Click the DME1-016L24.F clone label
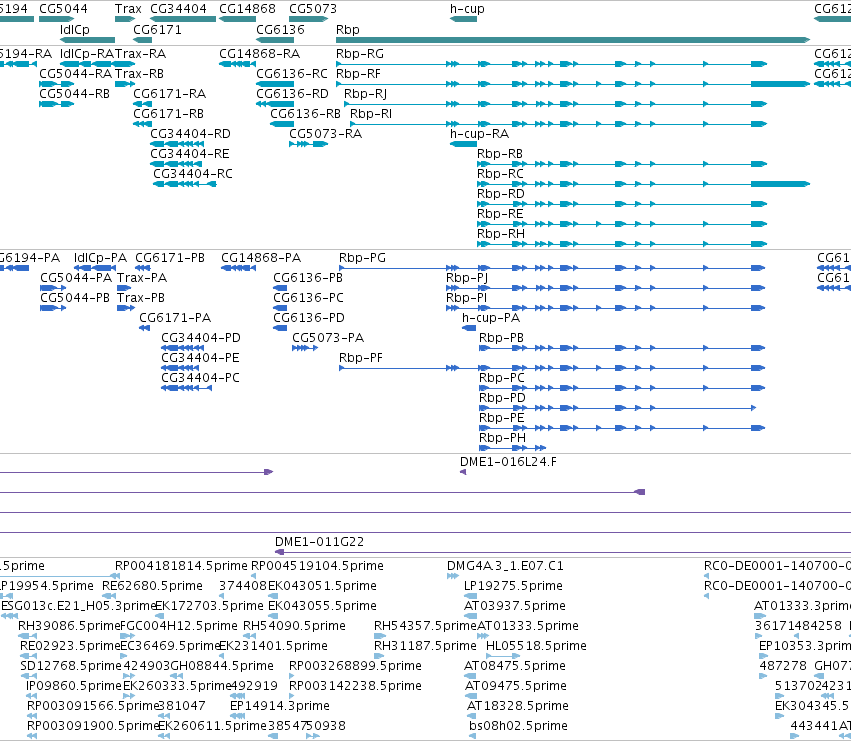This screenshot has height=741, width=851. coord(508,462)
